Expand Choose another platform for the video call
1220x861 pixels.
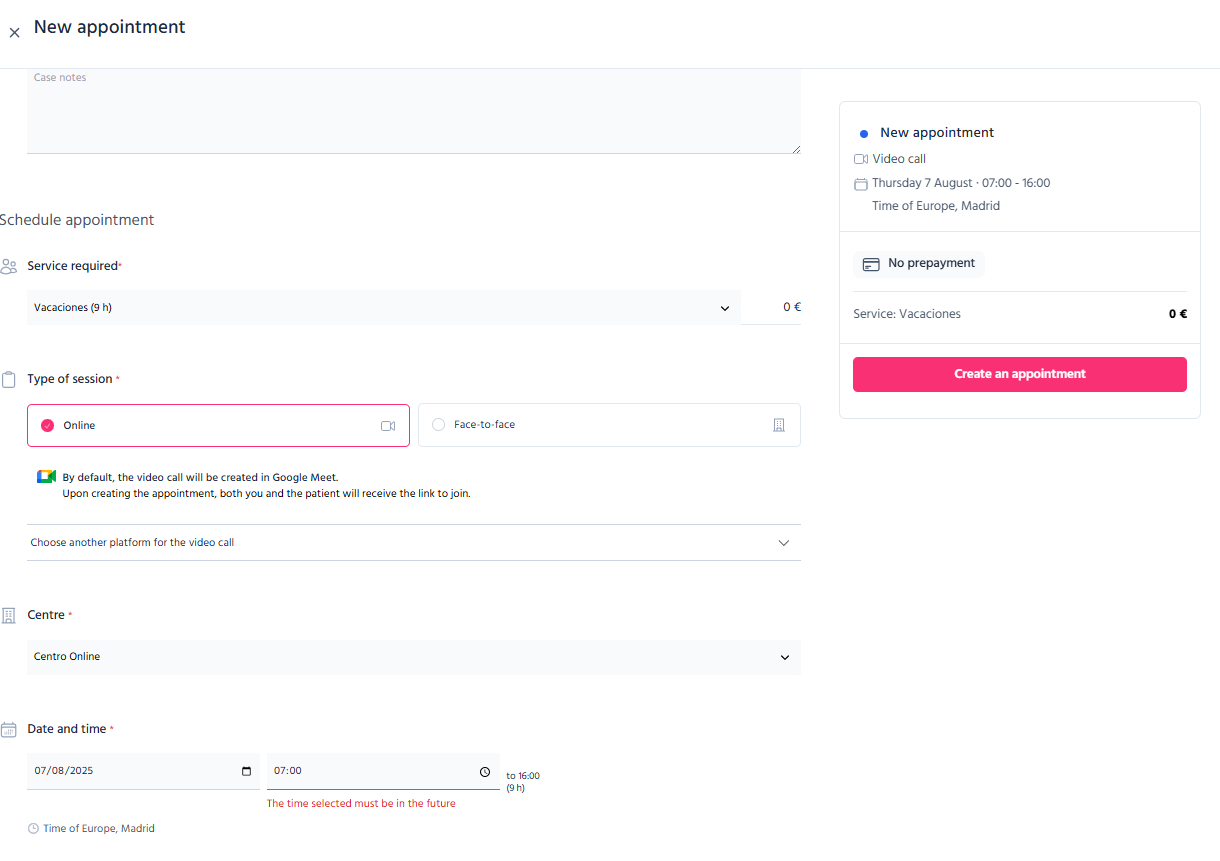click(x=413, y=543)
